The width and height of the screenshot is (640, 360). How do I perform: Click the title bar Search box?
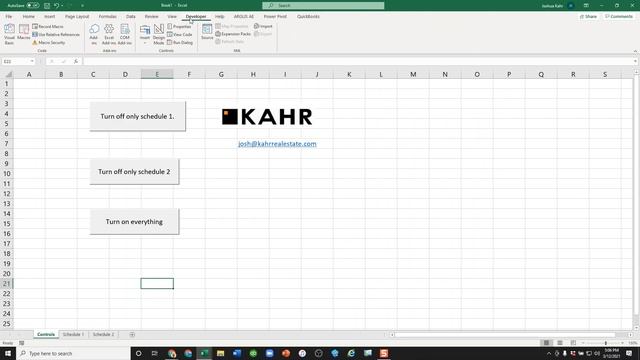click(323, 5)
